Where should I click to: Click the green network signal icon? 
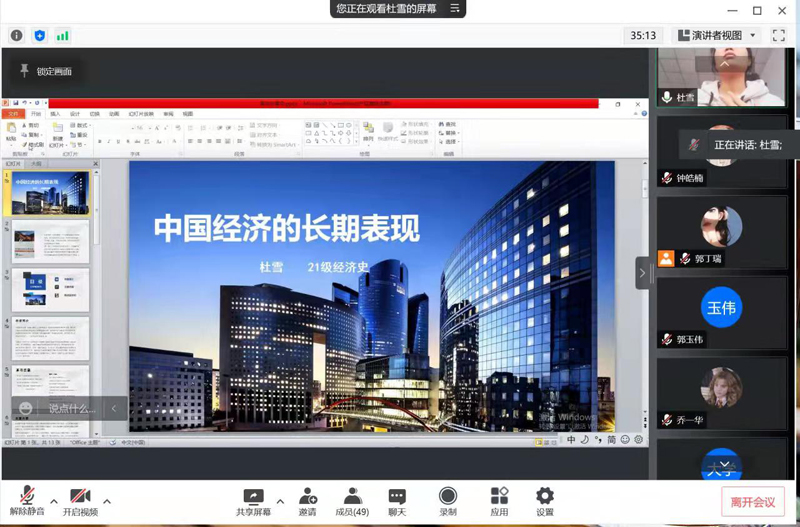pos(62,36)
